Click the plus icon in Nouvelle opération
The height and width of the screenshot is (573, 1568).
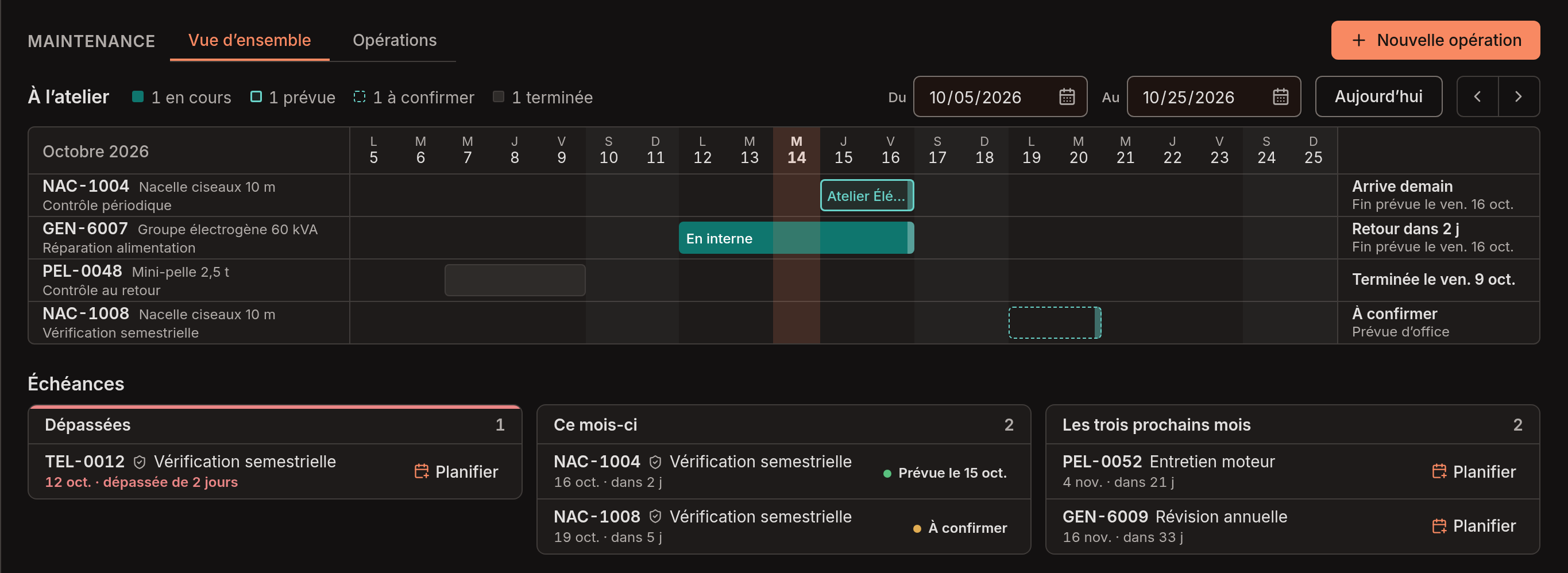[x=1358, y=41]
